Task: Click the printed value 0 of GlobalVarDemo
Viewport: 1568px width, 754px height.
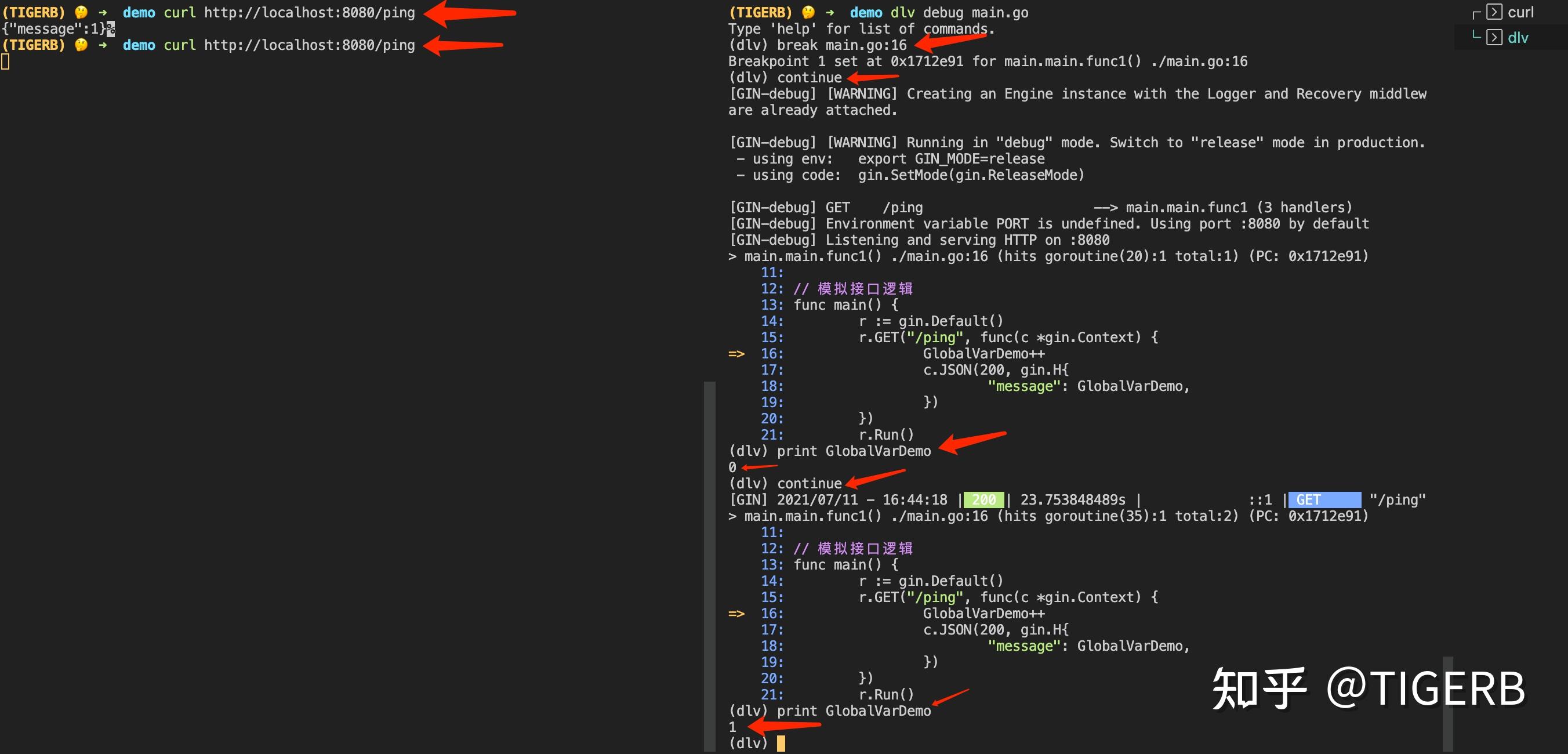Action: point(732,467)
